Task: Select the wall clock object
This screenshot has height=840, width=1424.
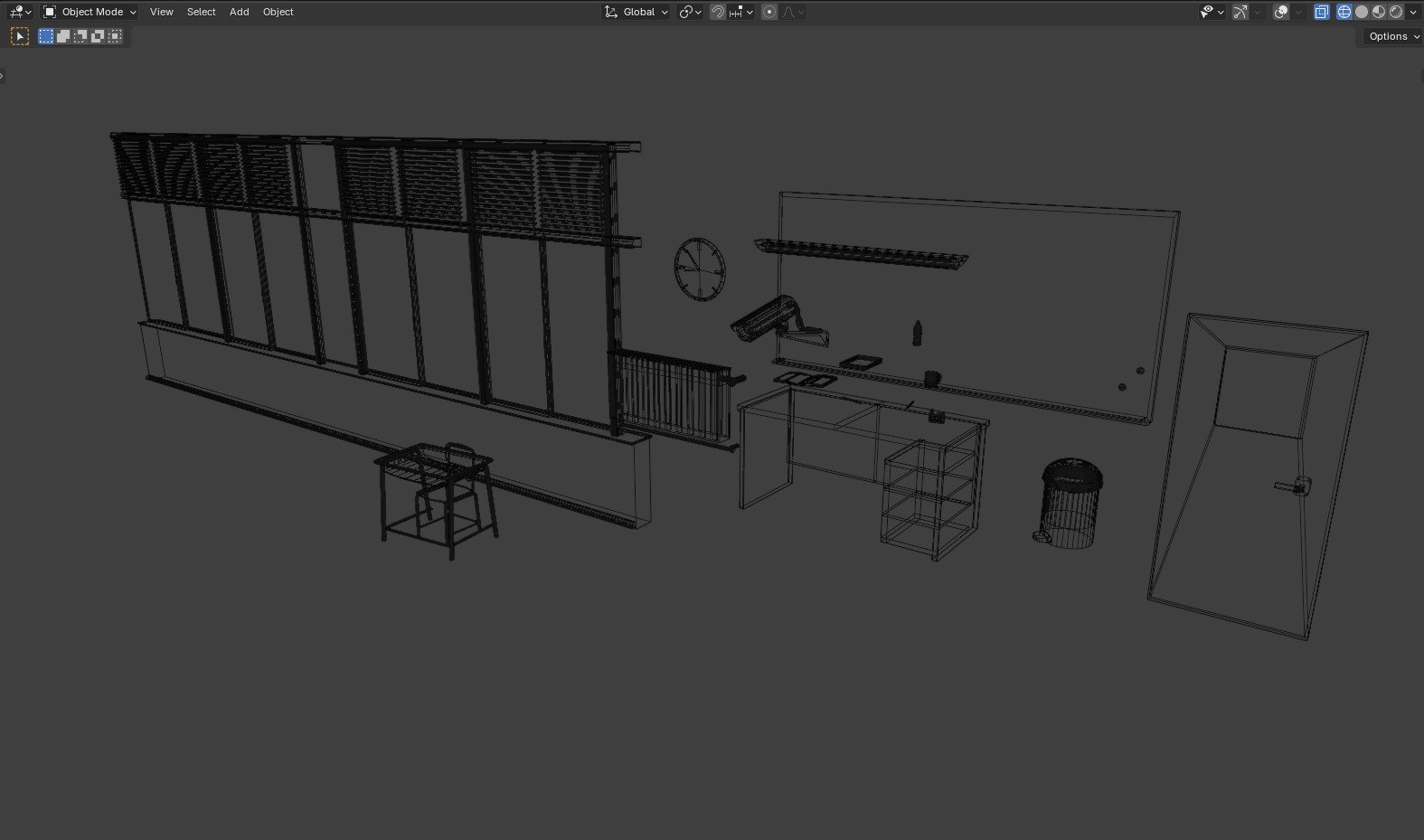Action: 700,269
